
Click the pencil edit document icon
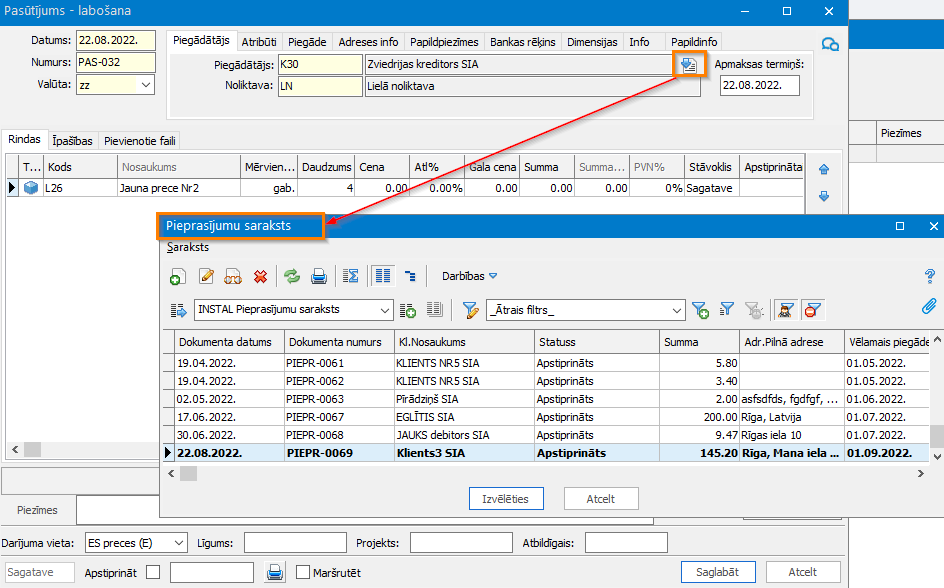pos(207,276)
